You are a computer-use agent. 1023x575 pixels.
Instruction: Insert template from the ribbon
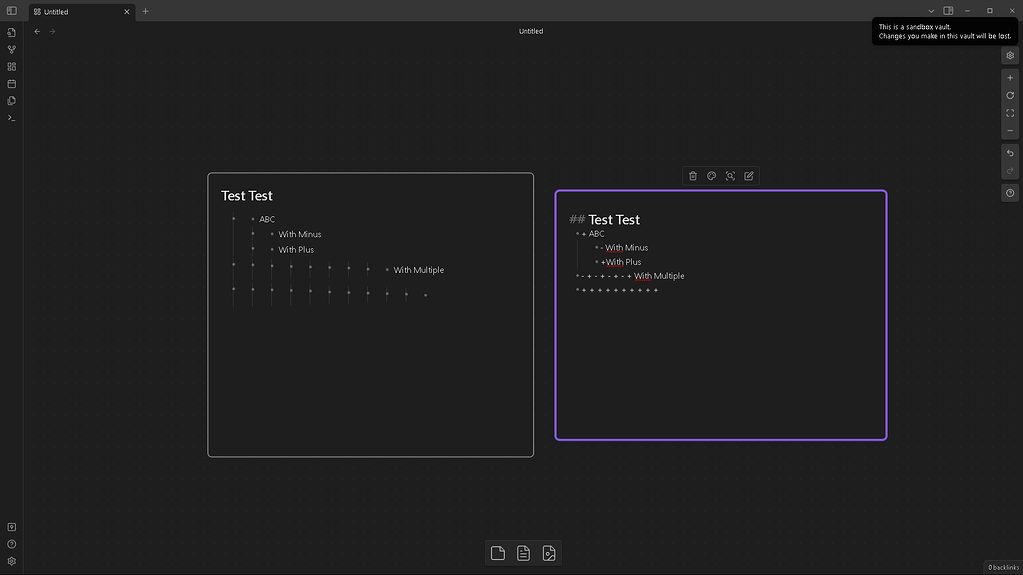(12, 101)
